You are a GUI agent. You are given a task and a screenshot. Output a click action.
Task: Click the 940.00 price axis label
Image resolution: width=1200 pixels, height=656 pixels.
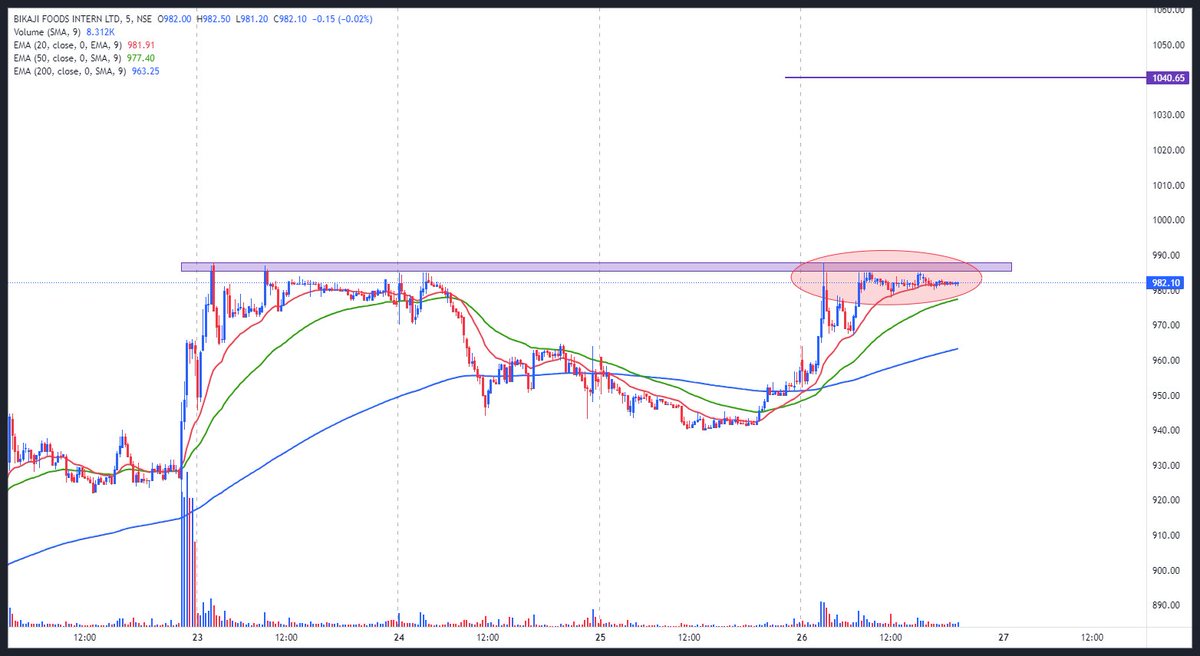coord(1165,430)
